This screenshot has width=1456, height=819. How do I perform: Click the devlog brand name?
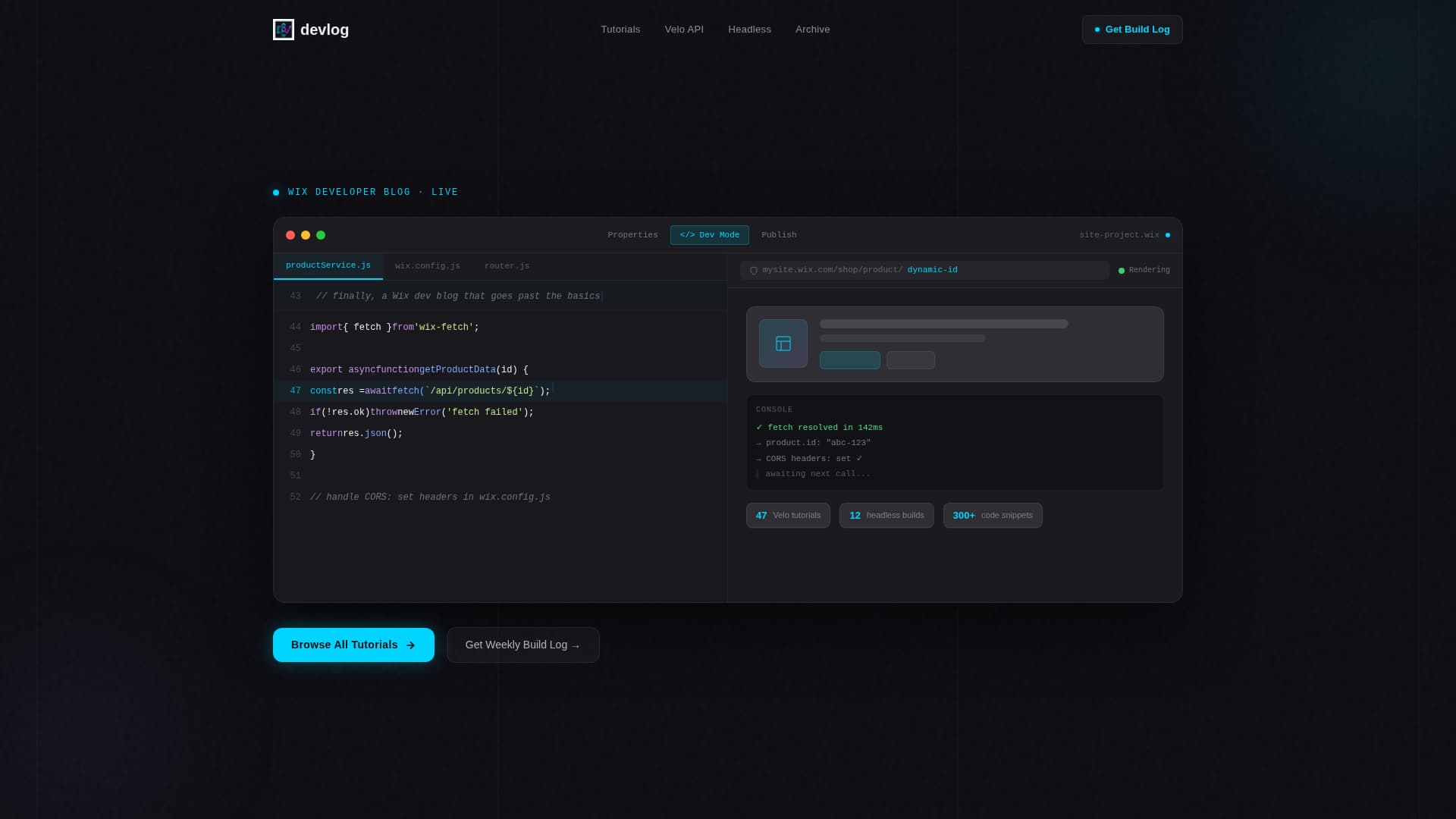pyautogui.click(x=325, y=30)
